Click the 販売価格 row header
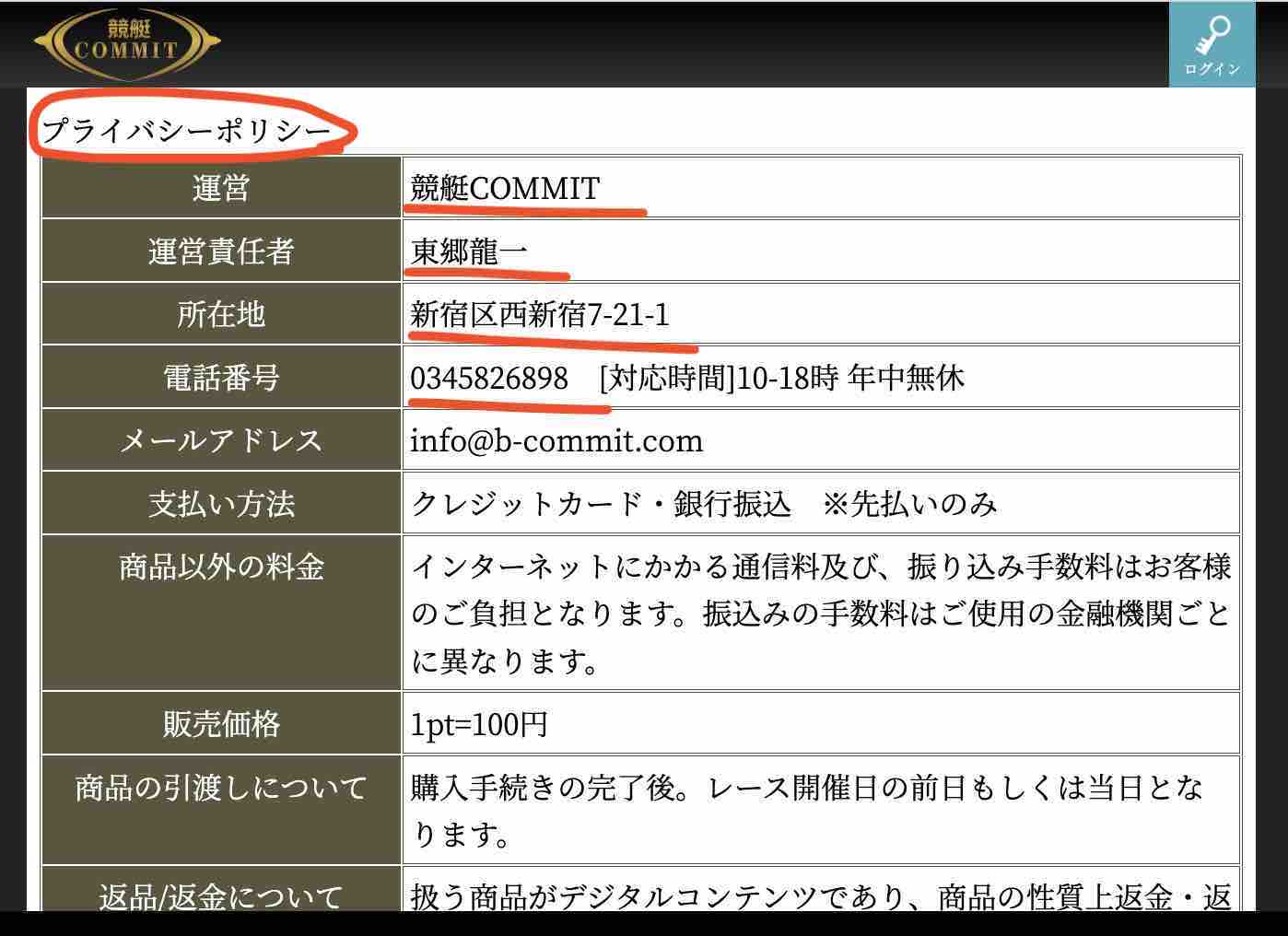Screen dimensions: 1288x936 pos(221,724)
